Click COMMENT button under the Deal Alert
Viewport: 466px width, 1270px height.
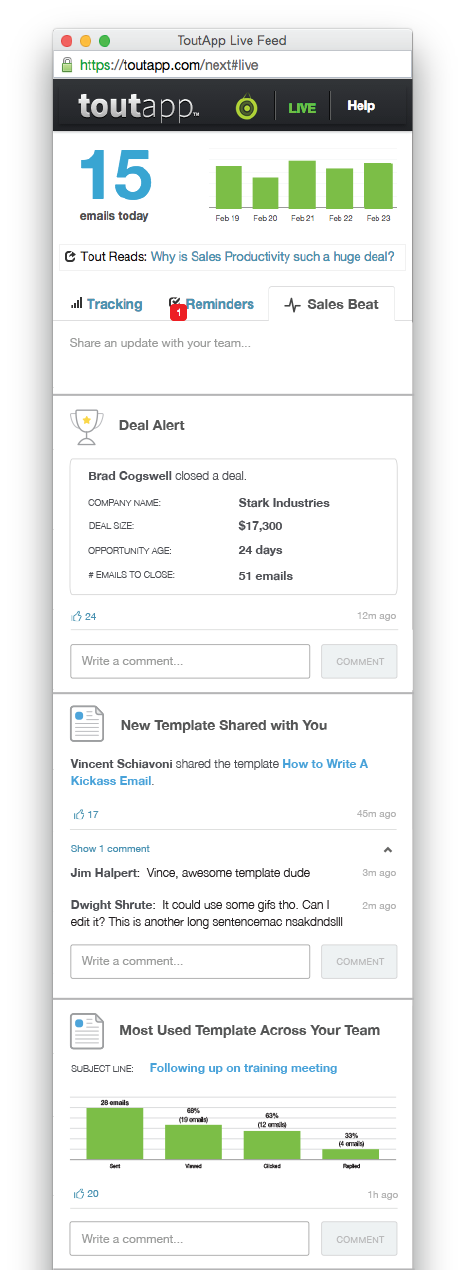click(x=359, y=661)
